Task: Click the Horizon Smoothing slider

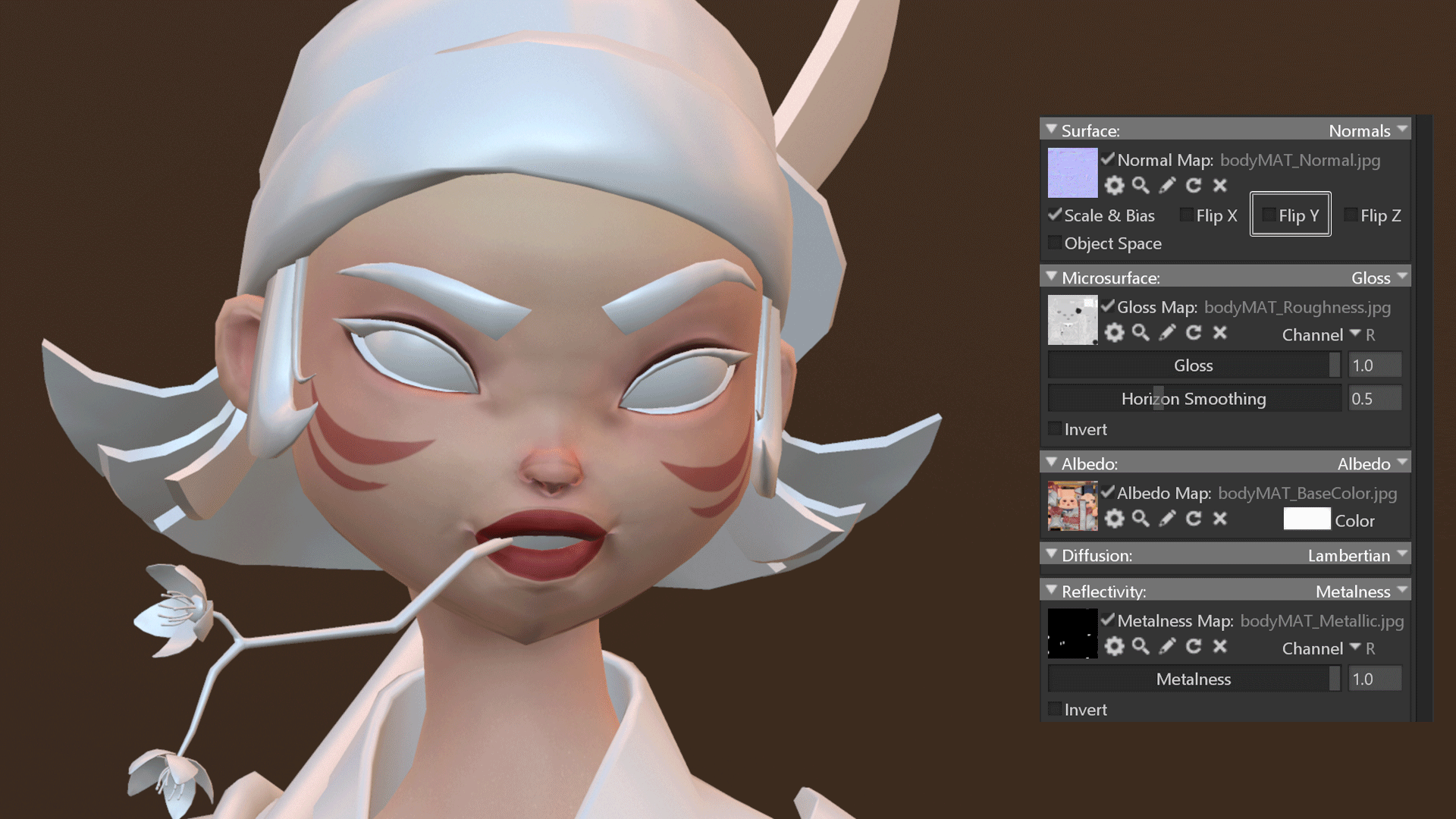Action: click(x=1194, y=398)
